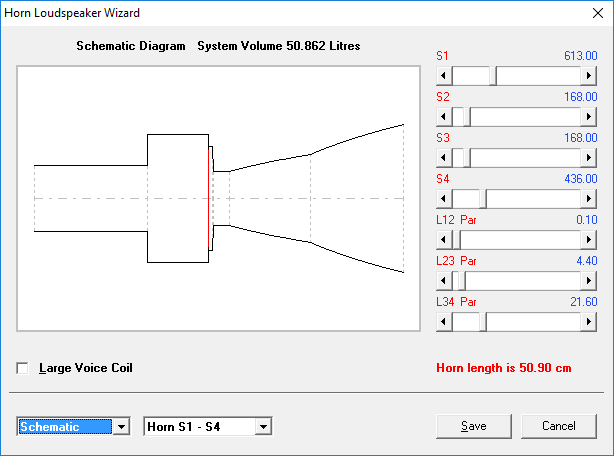Click the S1 slider right arrow
Viewport: 614px width, 456px height.
click(589, 76)
